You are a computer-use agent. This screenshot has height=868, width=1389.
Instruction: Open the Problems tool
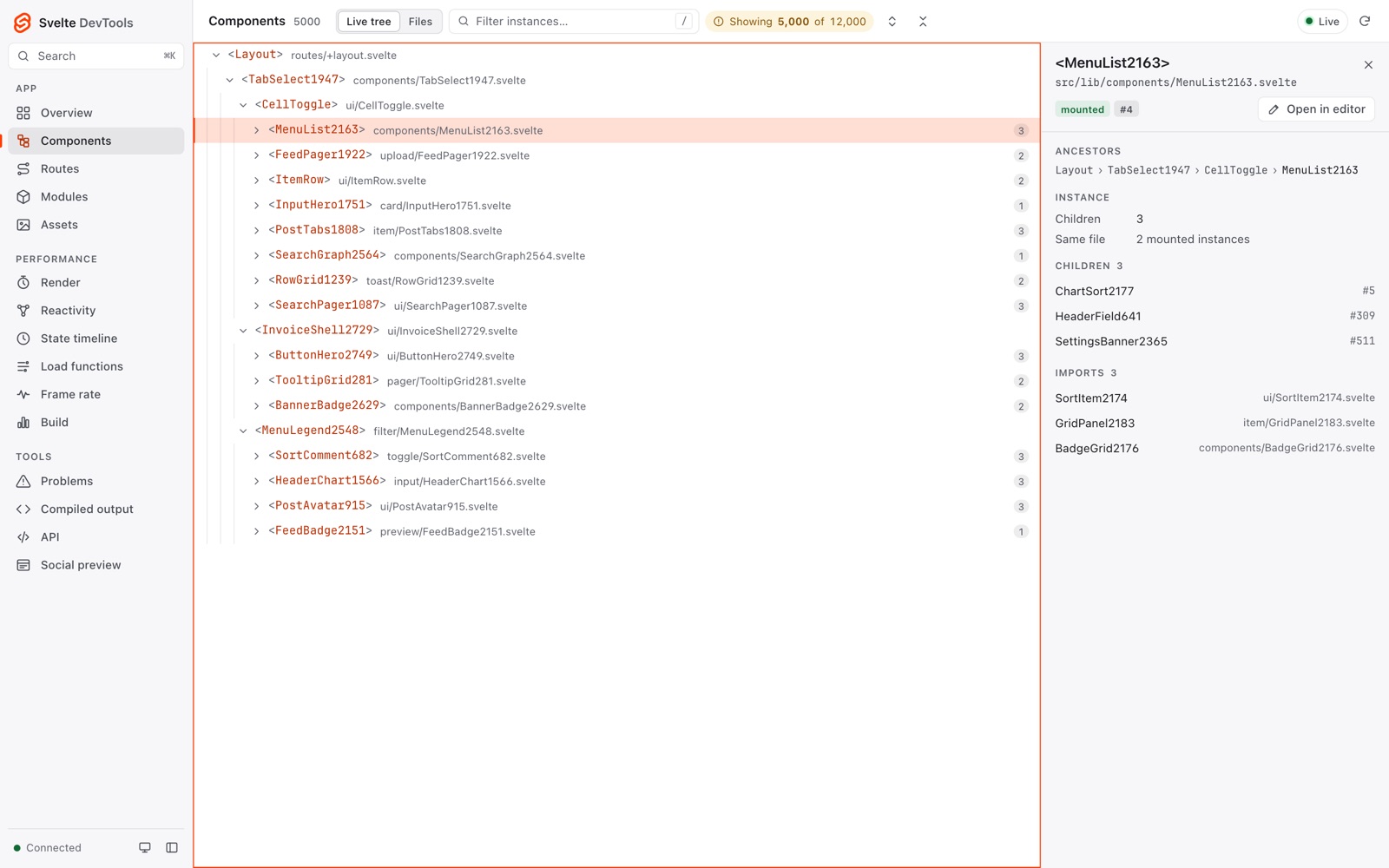point(96,481)
